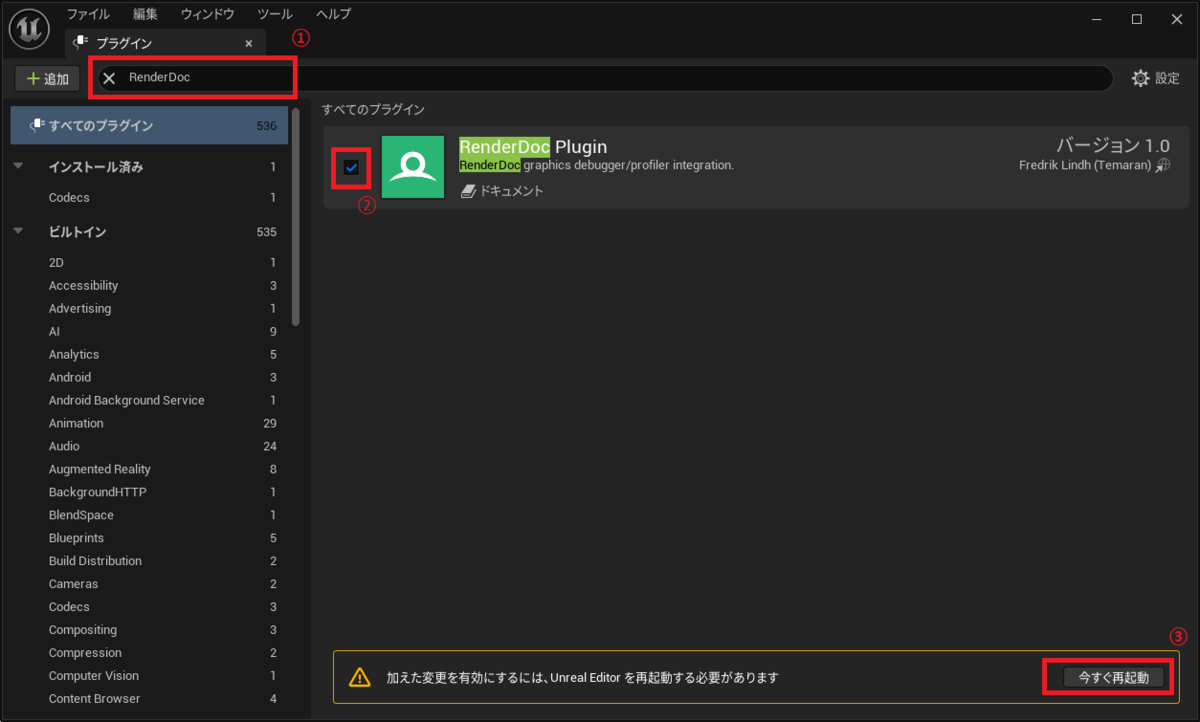This screenshot has height=722, width=1200.
Task: Click the ビルトイン header label
Action: (x=77, y=232)
